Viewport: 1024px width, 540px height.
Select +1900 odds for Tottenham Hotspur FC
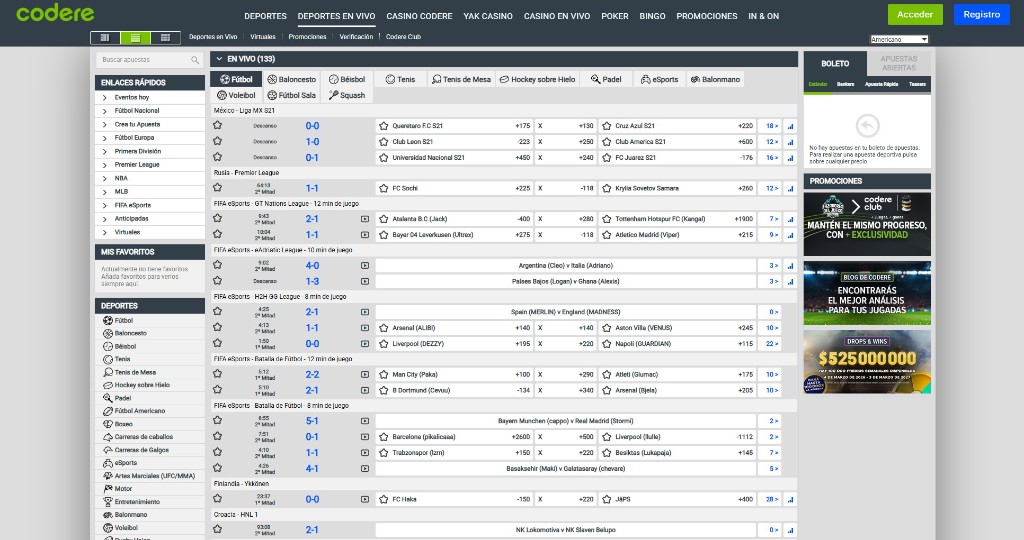(739, 218)
